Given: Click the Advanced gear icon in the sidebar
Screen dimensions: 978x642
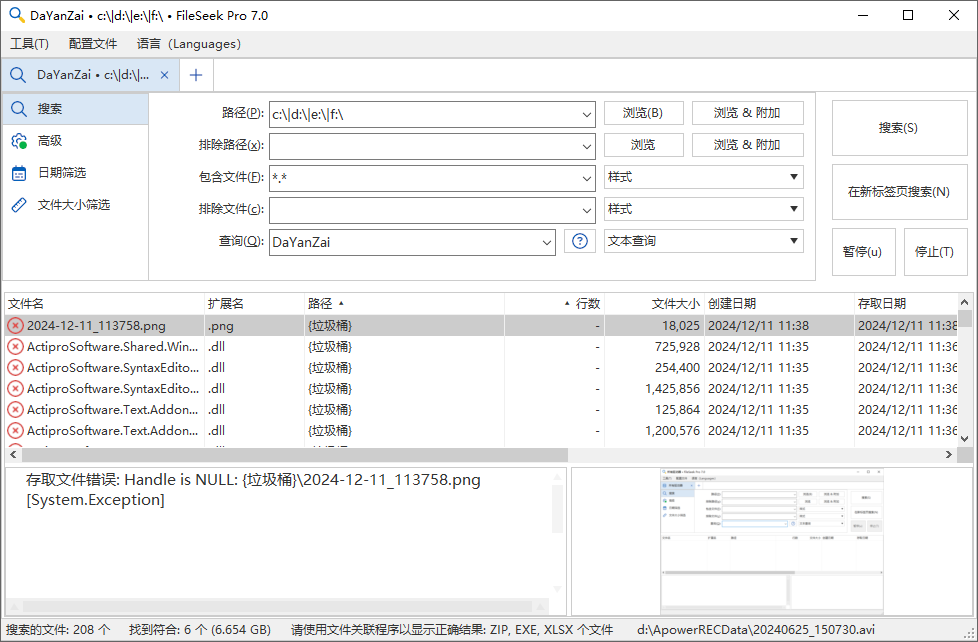Looking at the screenshot, I should pos(19,141).
